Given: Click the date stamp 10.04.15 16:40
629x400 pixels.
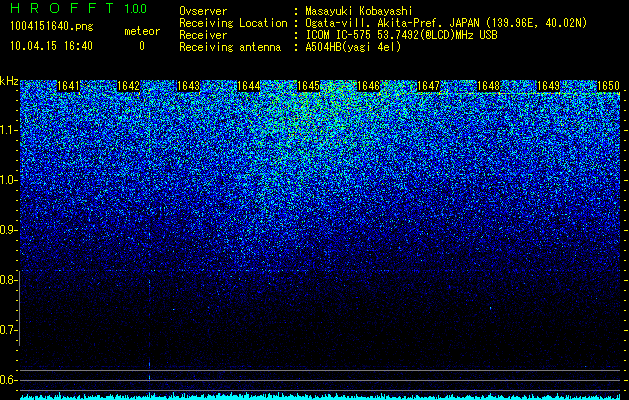Looking at the screenshot, I should 51,46.
